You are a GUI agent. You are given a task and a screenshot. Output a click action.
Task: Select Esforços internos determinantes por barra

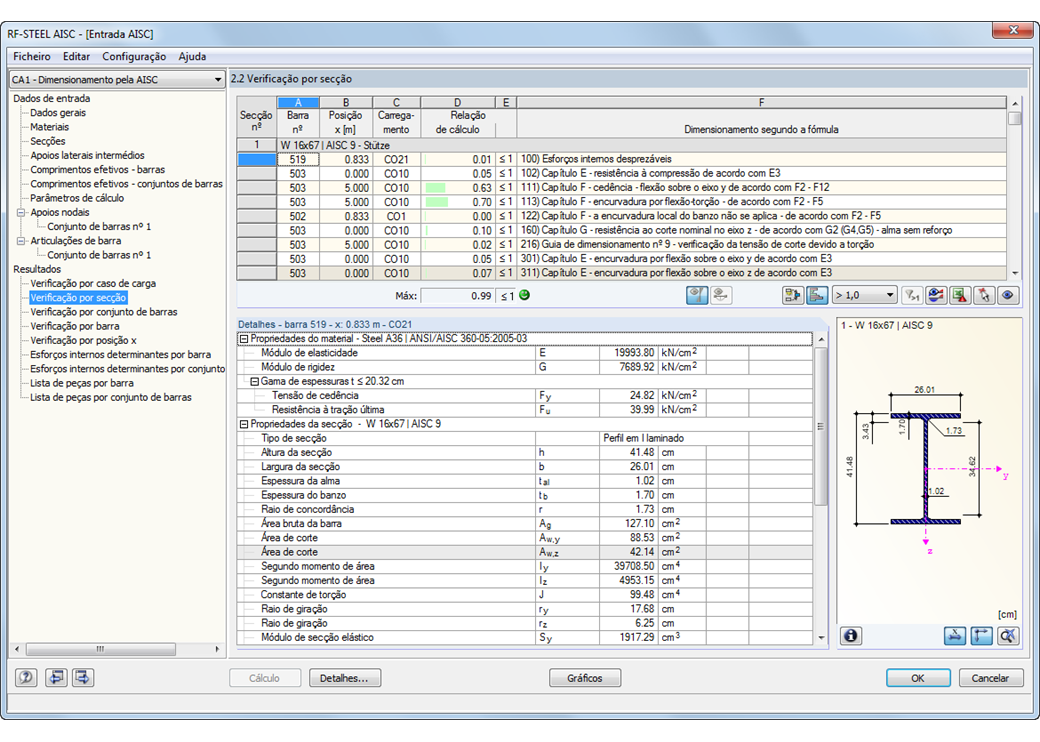click(120, 355)
